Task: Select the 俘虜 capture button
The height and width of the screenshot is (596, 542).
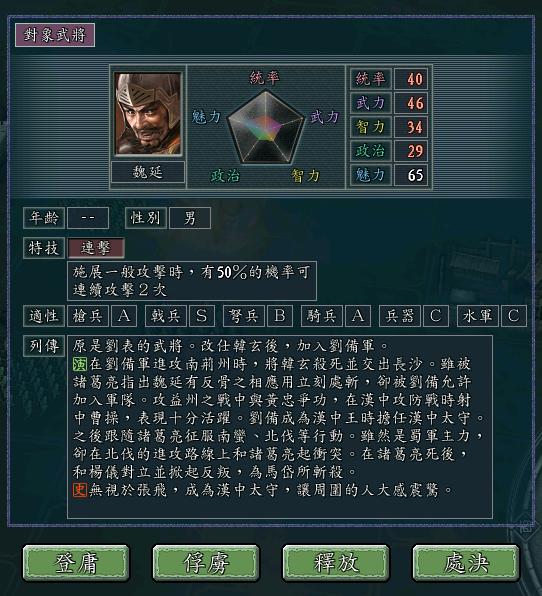Action: [206, 563]
